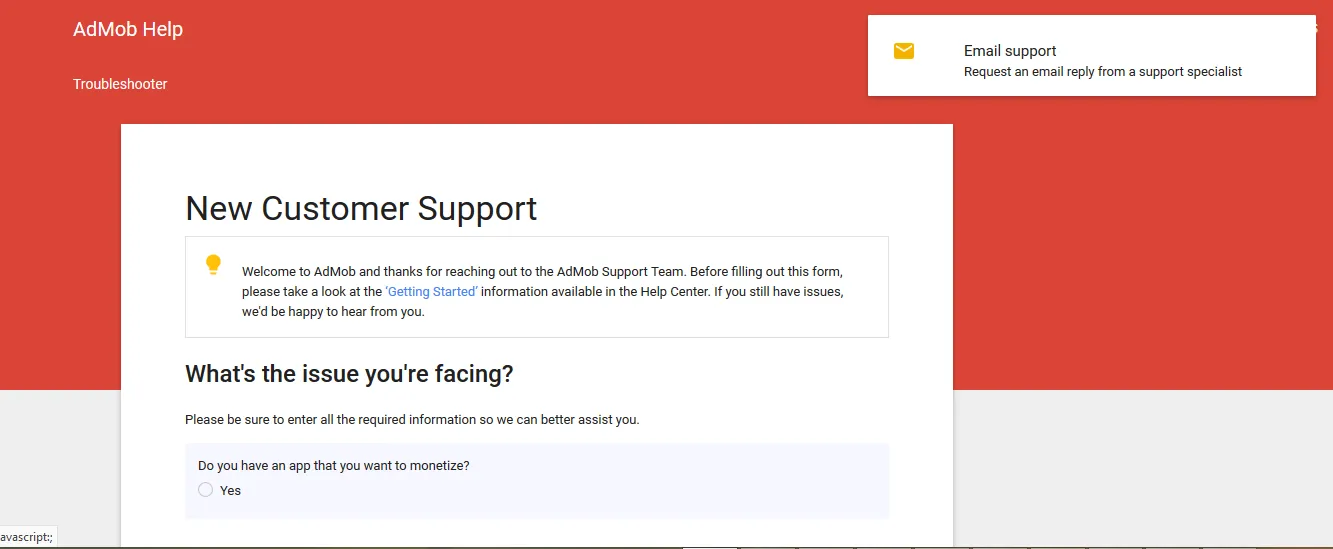
Task: Open the Email support card title
Action: 1010,51
